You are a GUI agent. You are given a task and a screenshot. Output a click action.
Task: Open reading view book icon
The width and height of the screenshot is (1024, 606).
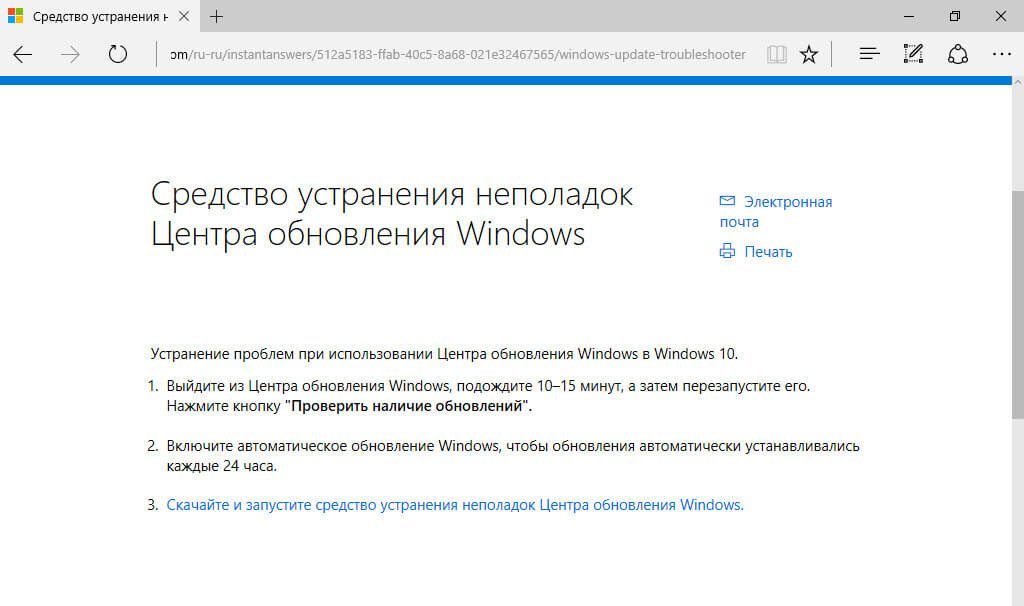click(776, 55)
